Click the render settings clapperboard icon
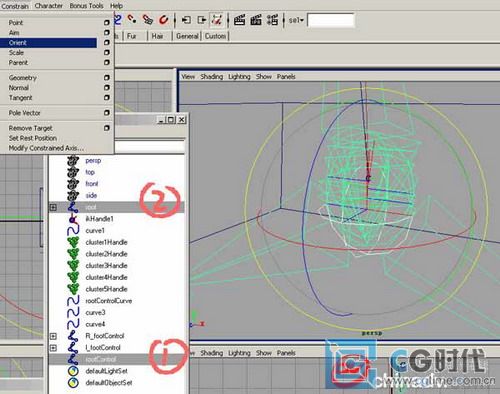Viewport: 500px width, 394px height. pyautogui.click(x=272, y=20)
